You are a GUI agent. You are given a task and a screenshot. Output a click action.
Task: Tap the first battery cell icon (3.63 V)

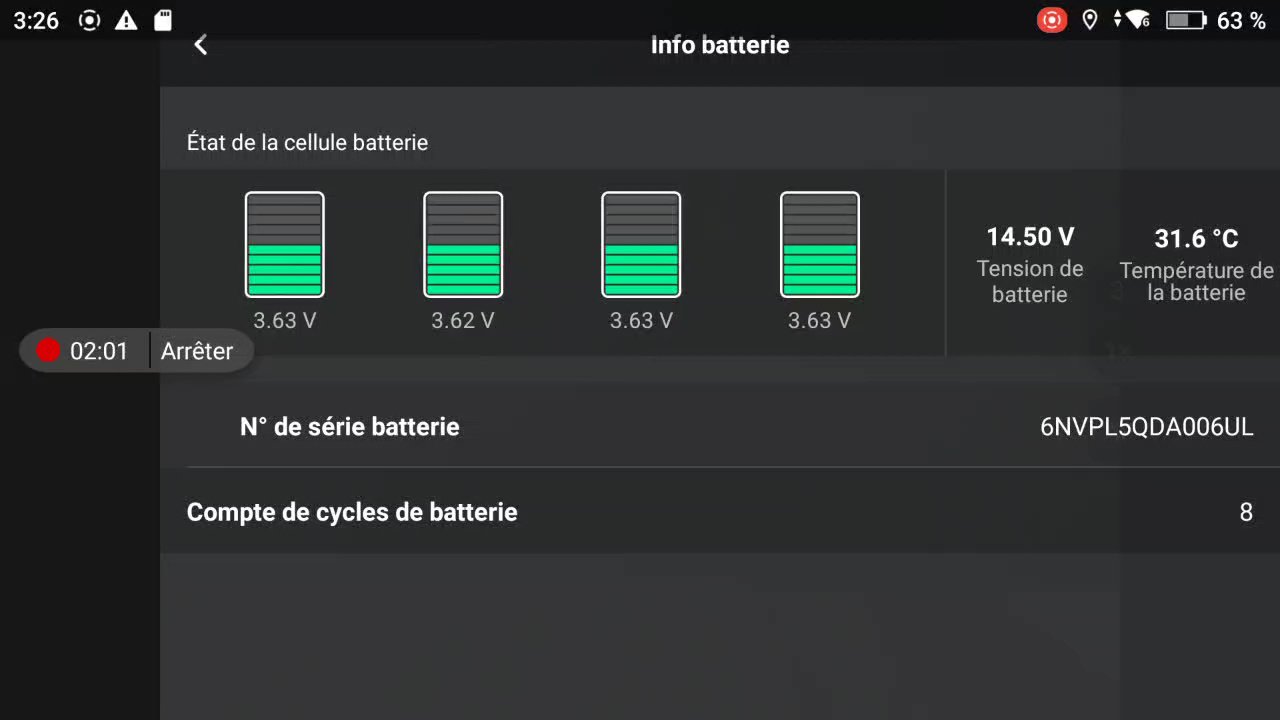(x=285, y=245)
